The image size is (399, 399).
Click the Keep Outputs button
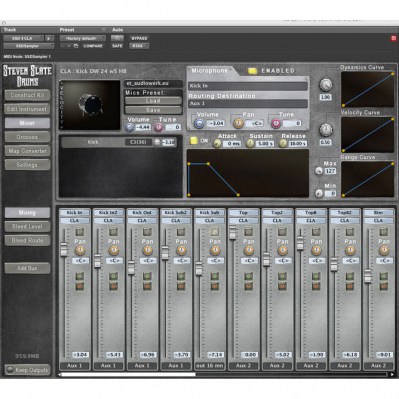[27, 370]
